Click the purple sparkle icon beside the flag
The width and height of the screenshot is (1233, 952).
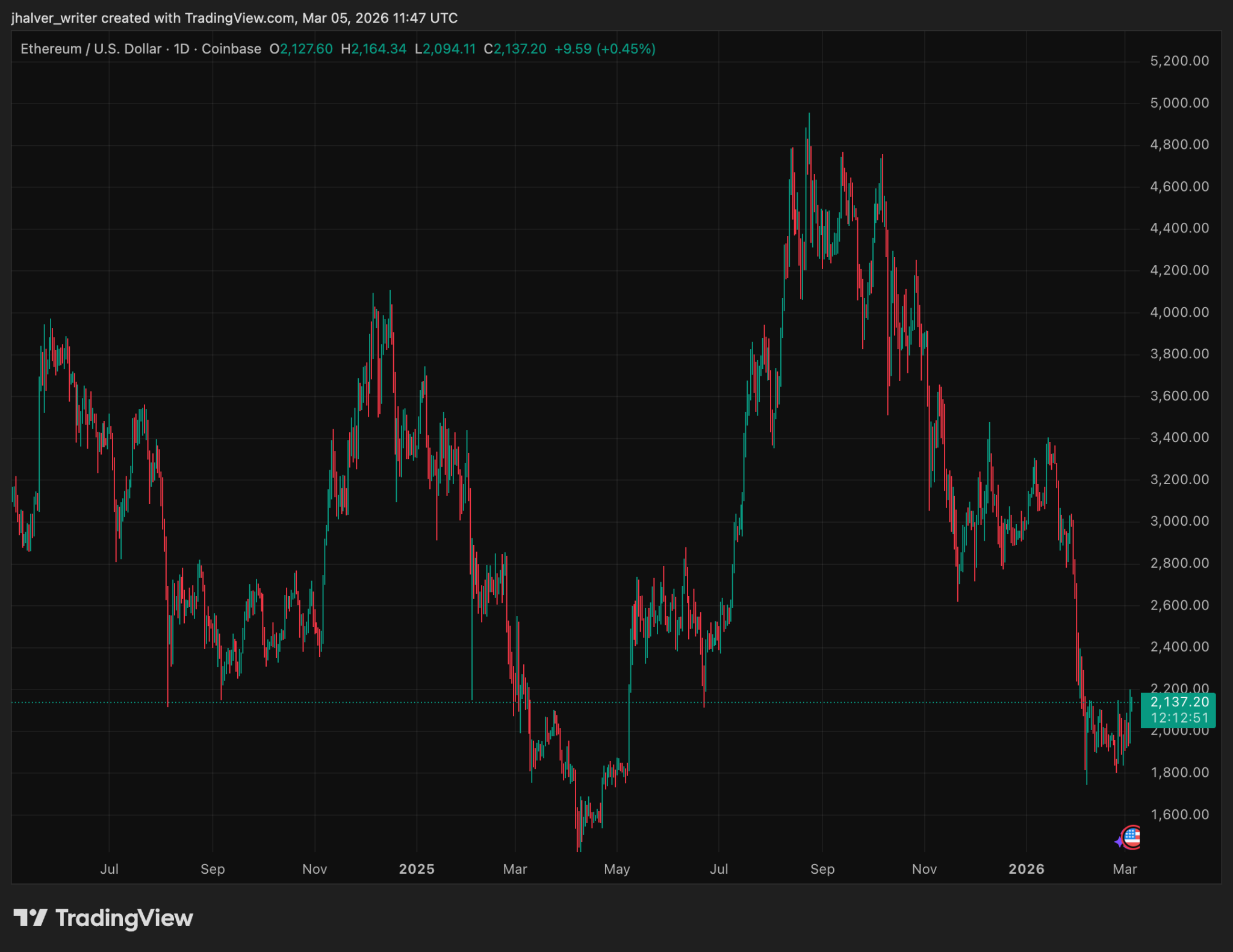pyautogui.click(x=1119, y=842)
